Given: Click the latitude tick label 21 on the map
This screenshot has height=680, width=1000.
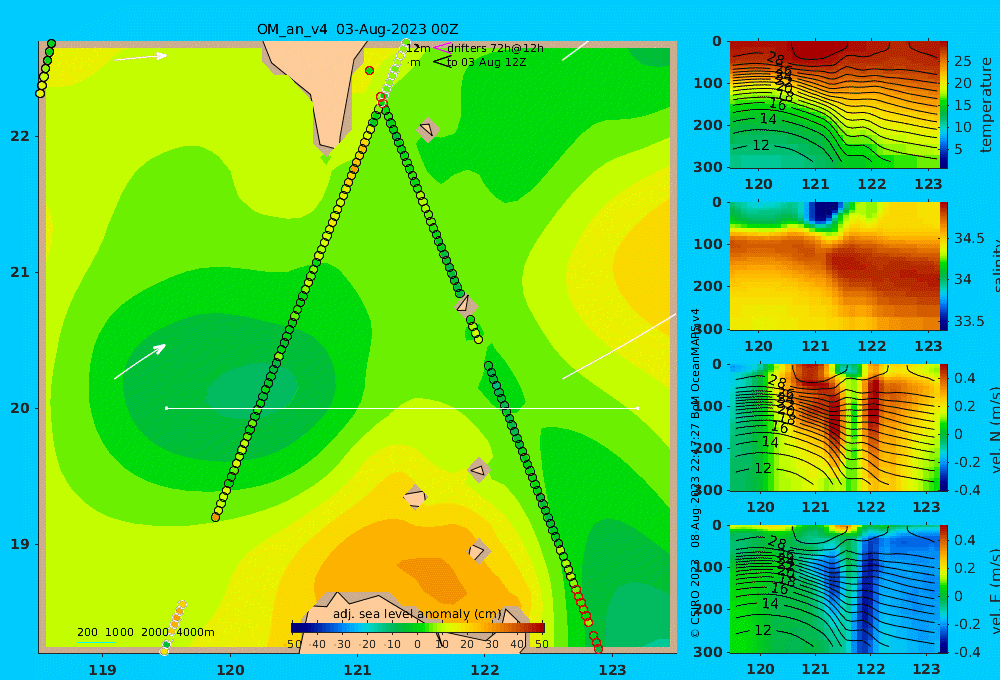Looking at the screenshot, I should tap(20, 272).
